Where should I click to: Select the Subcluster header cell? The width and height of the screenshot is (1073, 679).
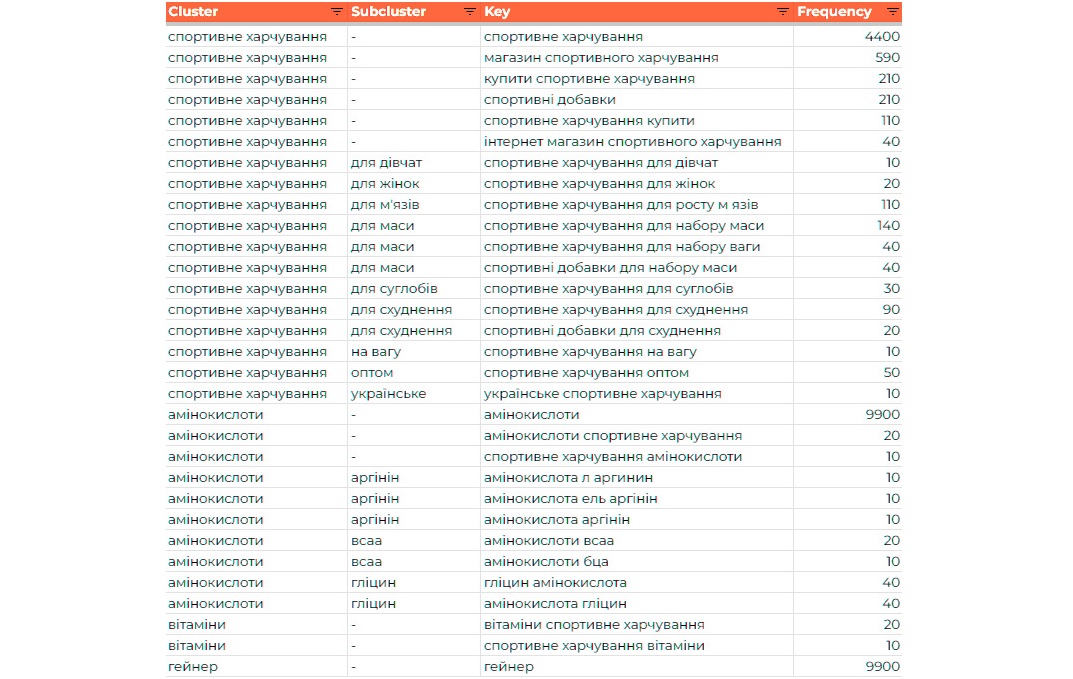point(413,12)
